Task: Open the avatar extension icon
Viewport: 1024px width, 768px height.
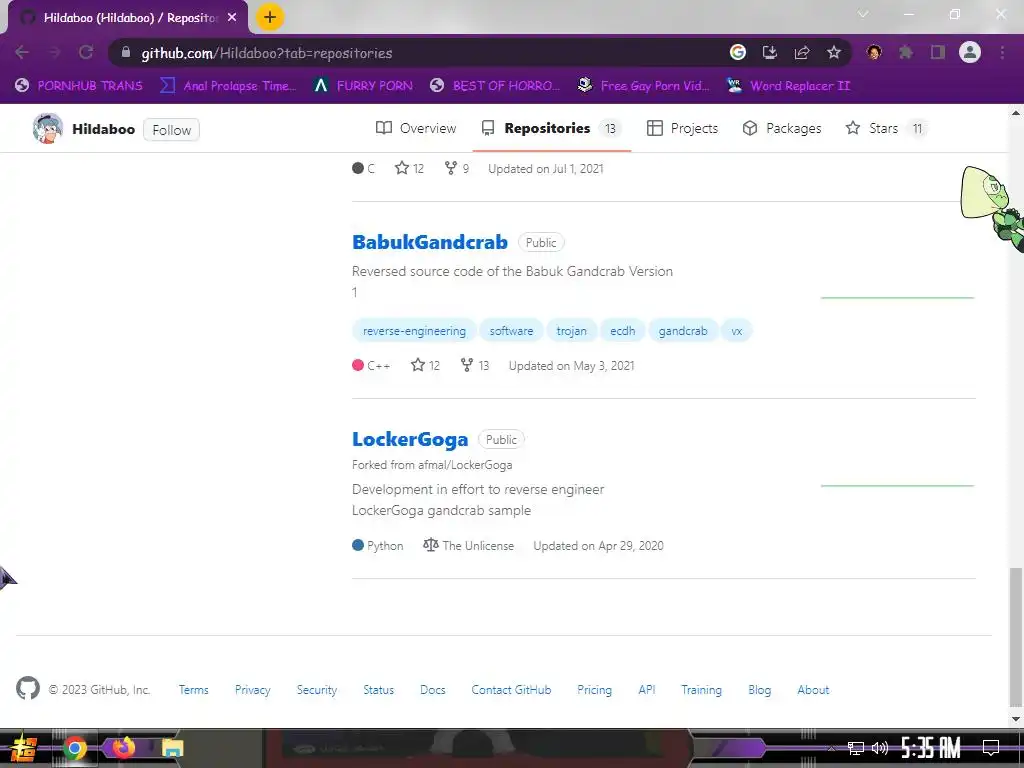Action: click(x=874, y=52)
